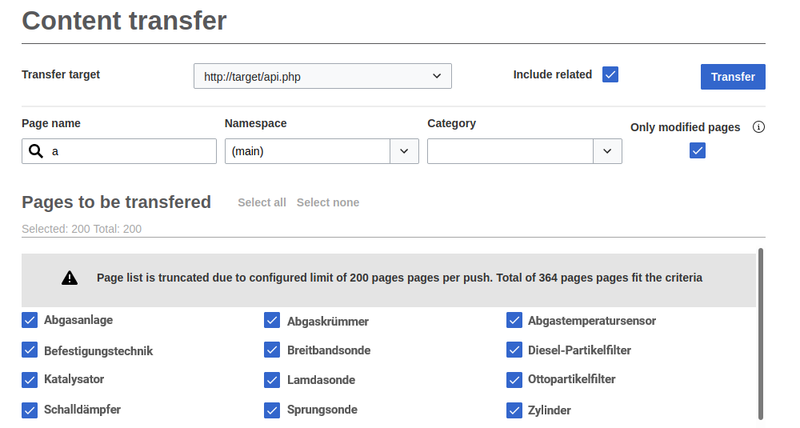Click the Select all link
The width and height of the screenshot is (800, 428).
[262, 203]
